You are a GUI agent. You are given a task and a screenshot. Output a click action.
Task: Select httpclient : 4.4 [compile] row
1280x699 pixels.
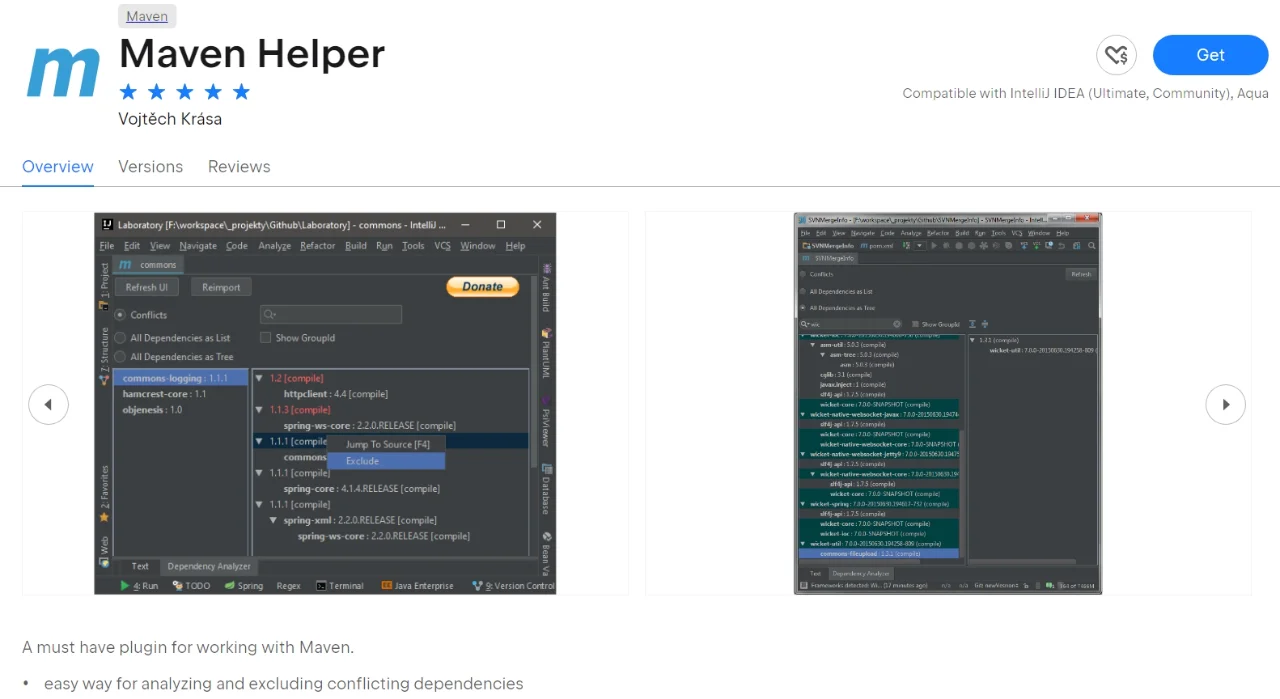pyautogui.click(x=335, y=394)
